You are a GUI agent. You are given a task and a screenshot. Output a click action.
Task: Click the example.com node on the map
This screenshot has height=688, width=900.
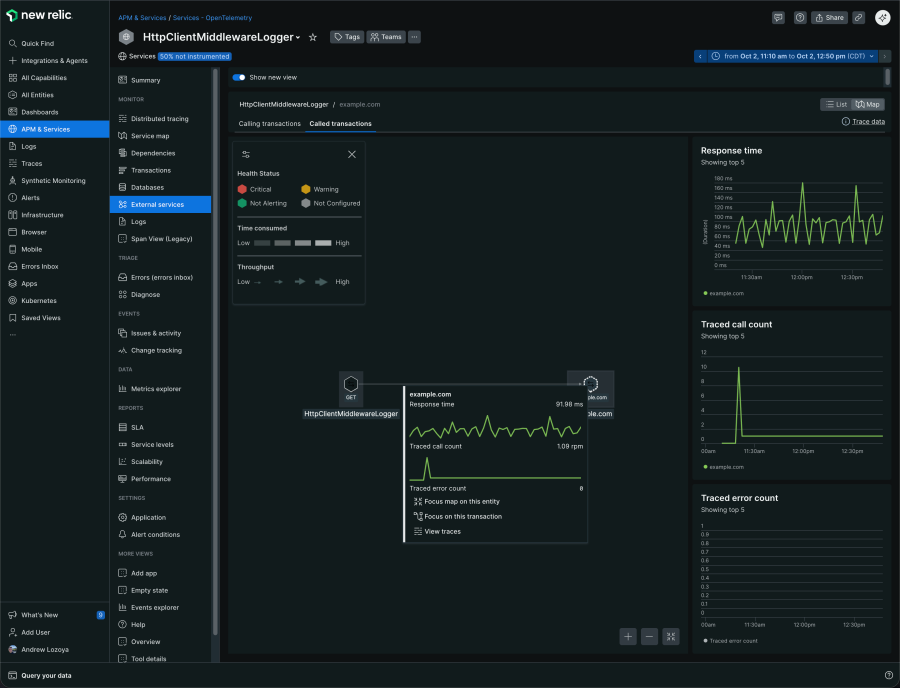click(592, 383)
